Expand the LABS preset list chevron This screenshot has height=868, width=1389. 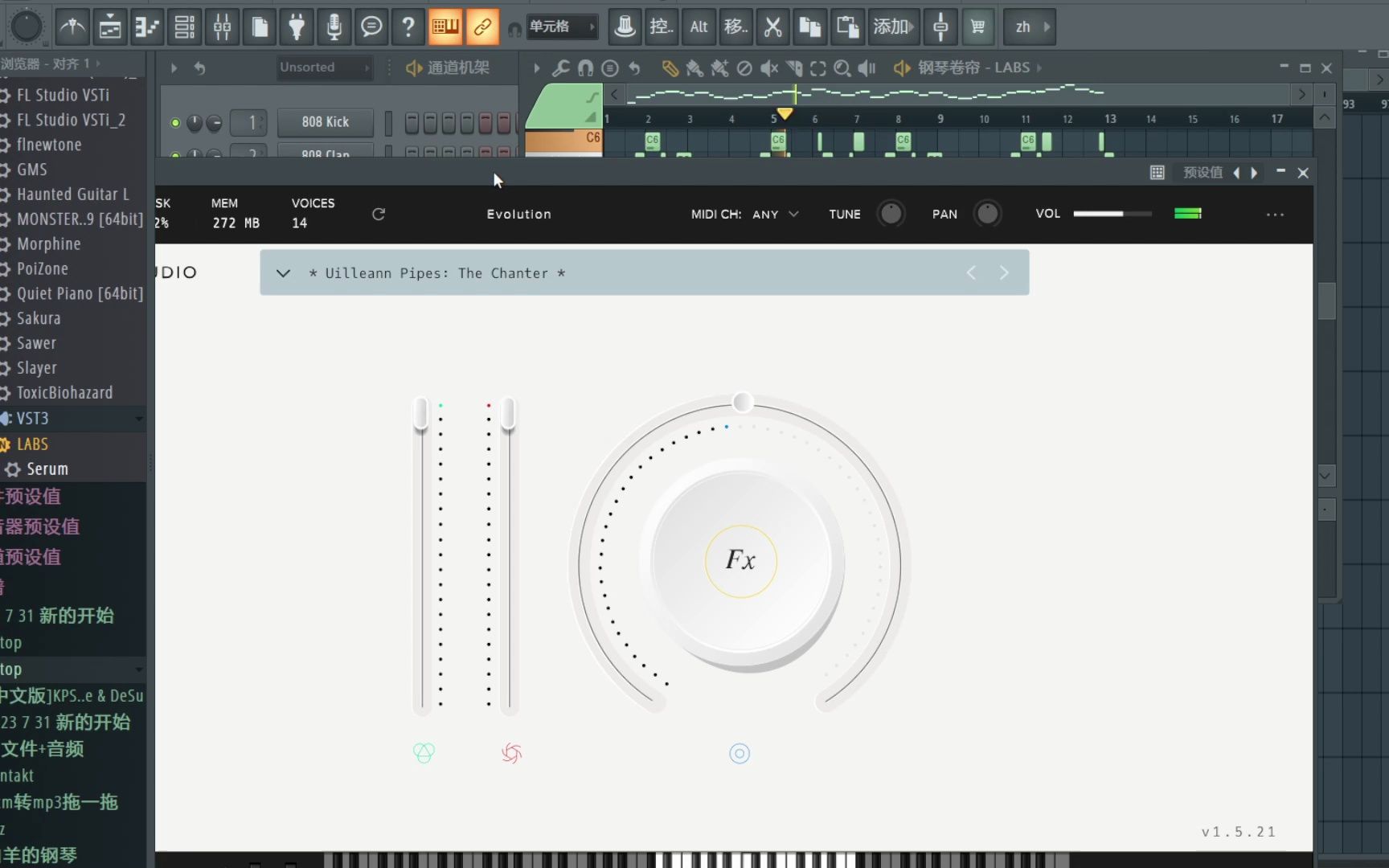283,273
